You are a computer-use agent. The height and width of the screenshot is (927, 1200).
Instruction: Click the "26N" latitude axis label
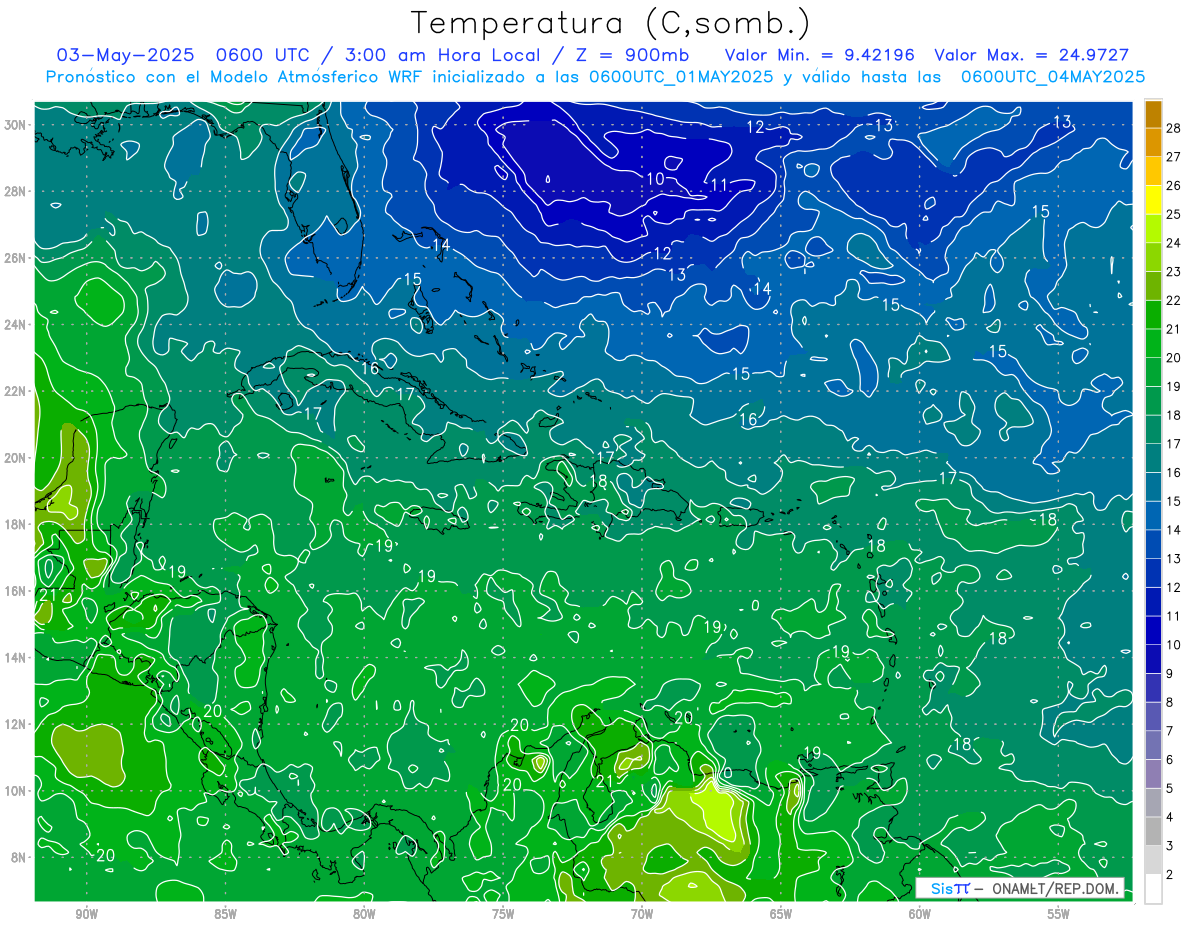(17, 258)
